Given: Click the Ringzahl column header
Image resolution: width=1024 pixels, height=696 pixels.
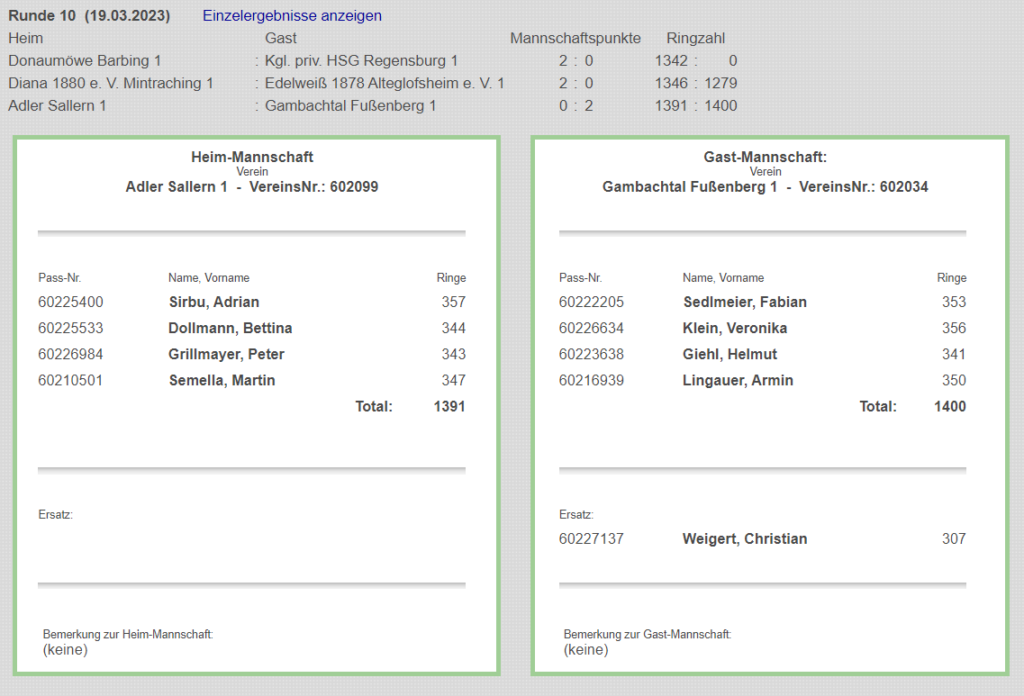Looking at the screenshot, I should pyautogui.click(x=696, y=38).
